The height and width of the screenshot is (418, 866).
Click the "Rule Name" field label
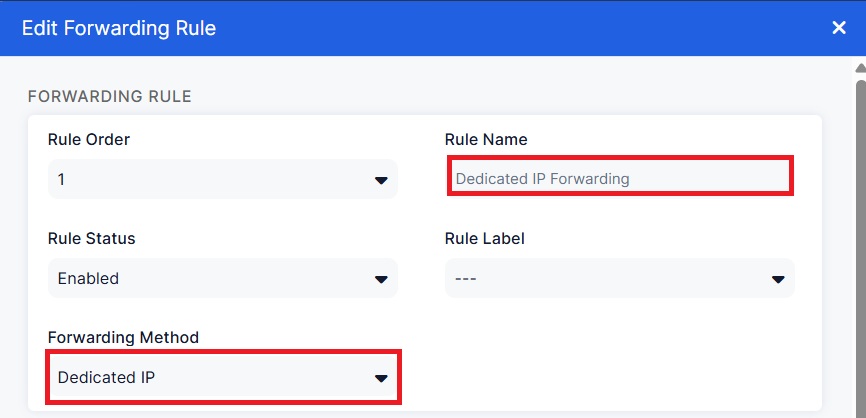486,139
